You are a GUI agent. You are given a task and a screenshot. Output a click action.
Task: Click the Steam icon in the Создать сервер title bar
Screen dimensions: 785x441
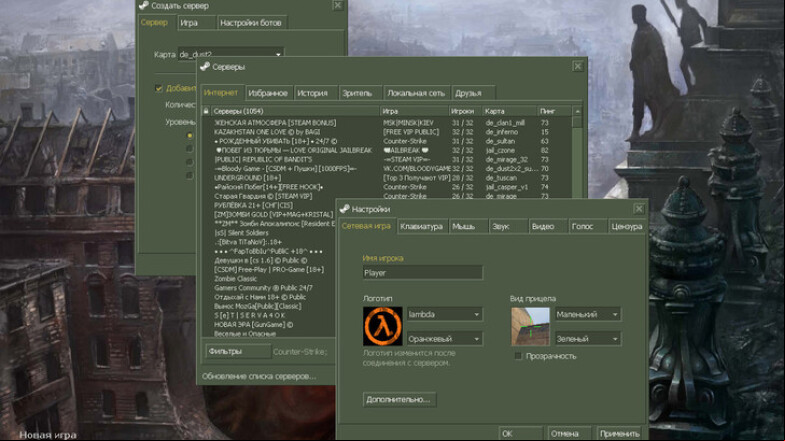(144, 6)
